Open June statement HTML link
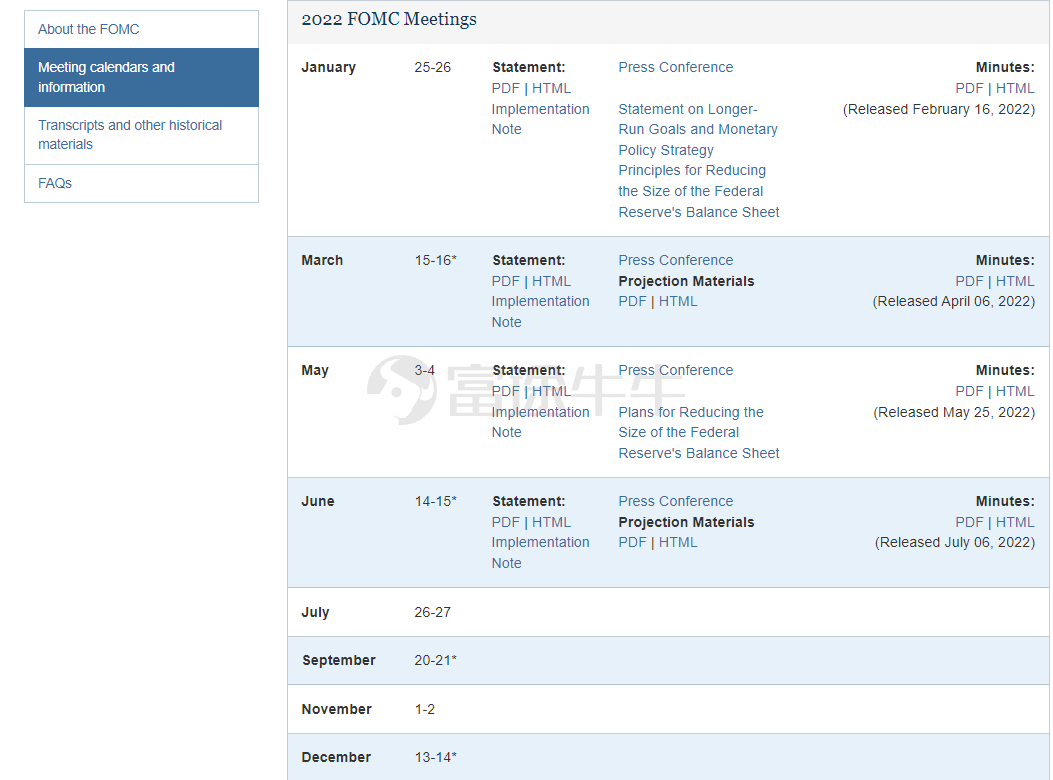 pyautogui.click(x=551, y=523)
